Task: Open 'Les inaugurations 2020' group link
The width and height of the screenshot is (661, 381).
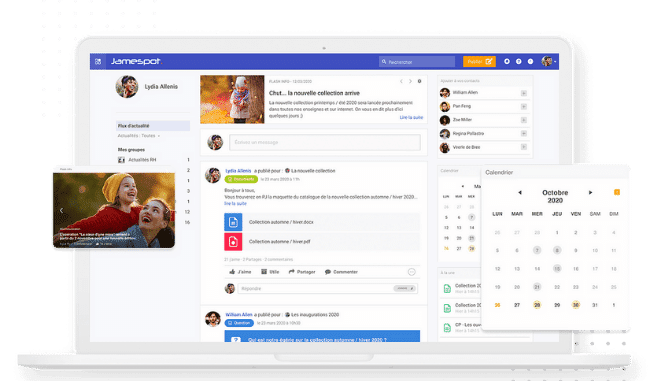Action: (x=315, y=314)
